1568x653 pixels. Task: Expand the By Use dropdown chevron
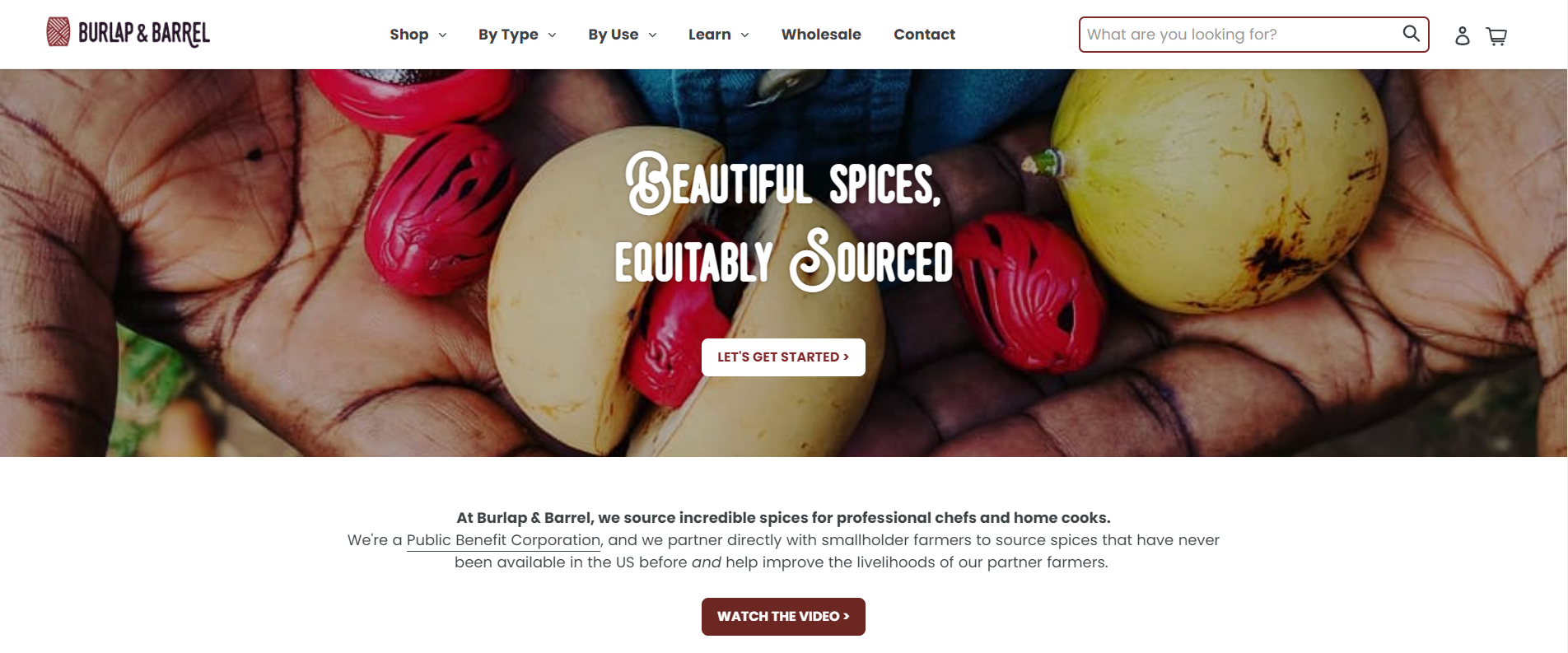652,35
